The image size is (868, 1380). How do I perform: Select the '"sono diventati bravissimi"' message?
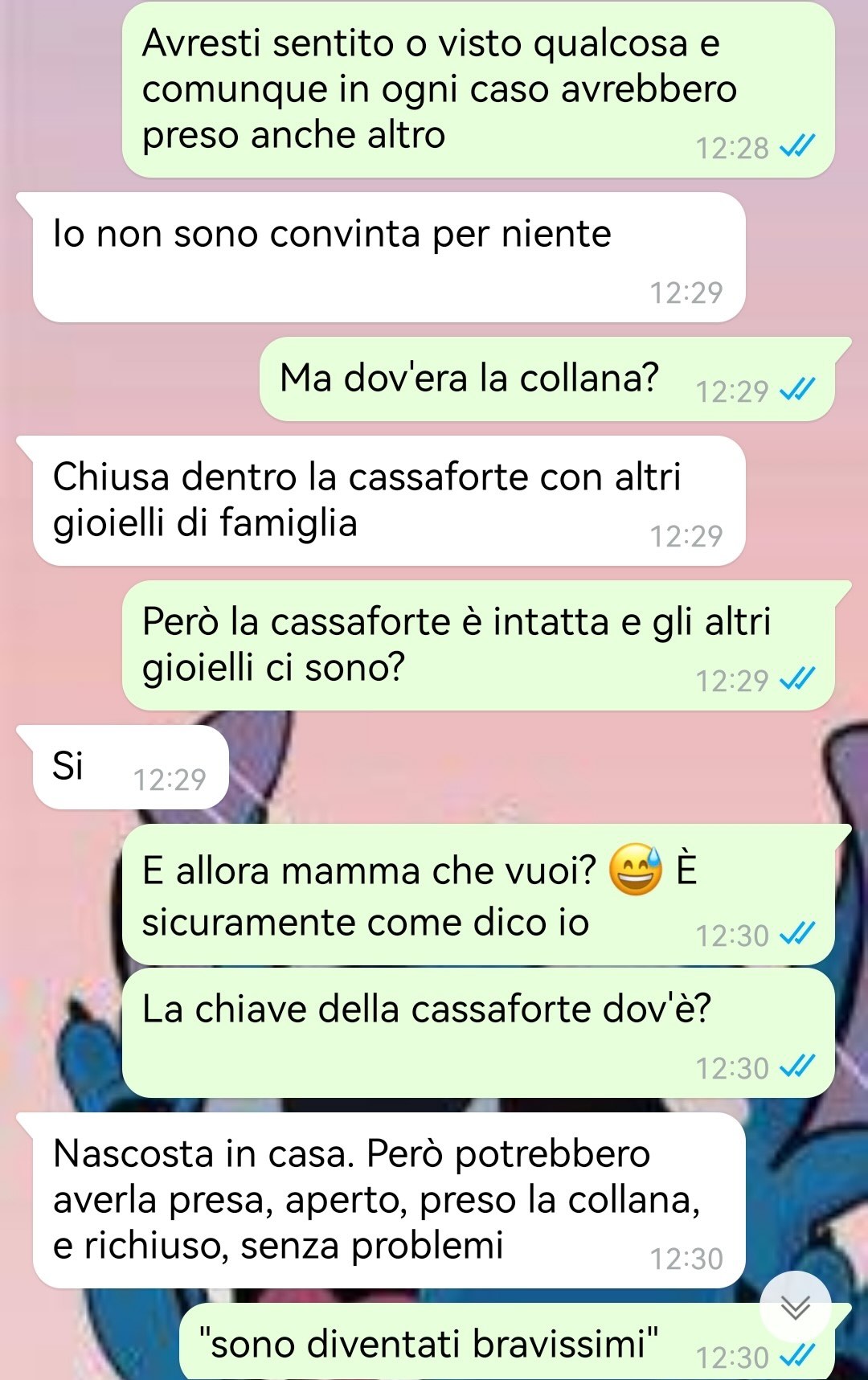(x=515, y=1341)
